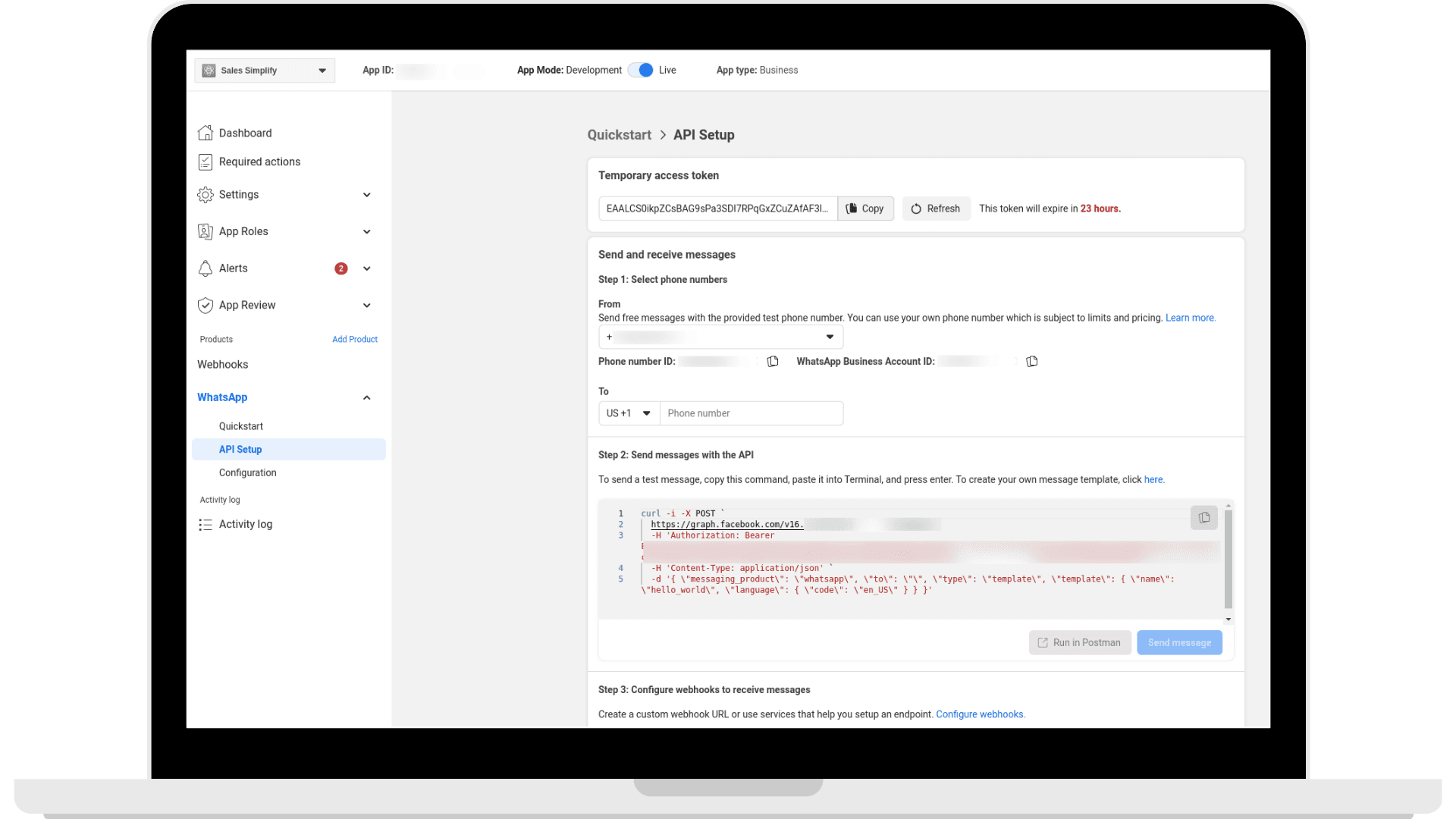Go back via the Quickstart breadcrumb
Viewport: 1456px width, 819px height.
pyautogui.click(x=619, y=134)
